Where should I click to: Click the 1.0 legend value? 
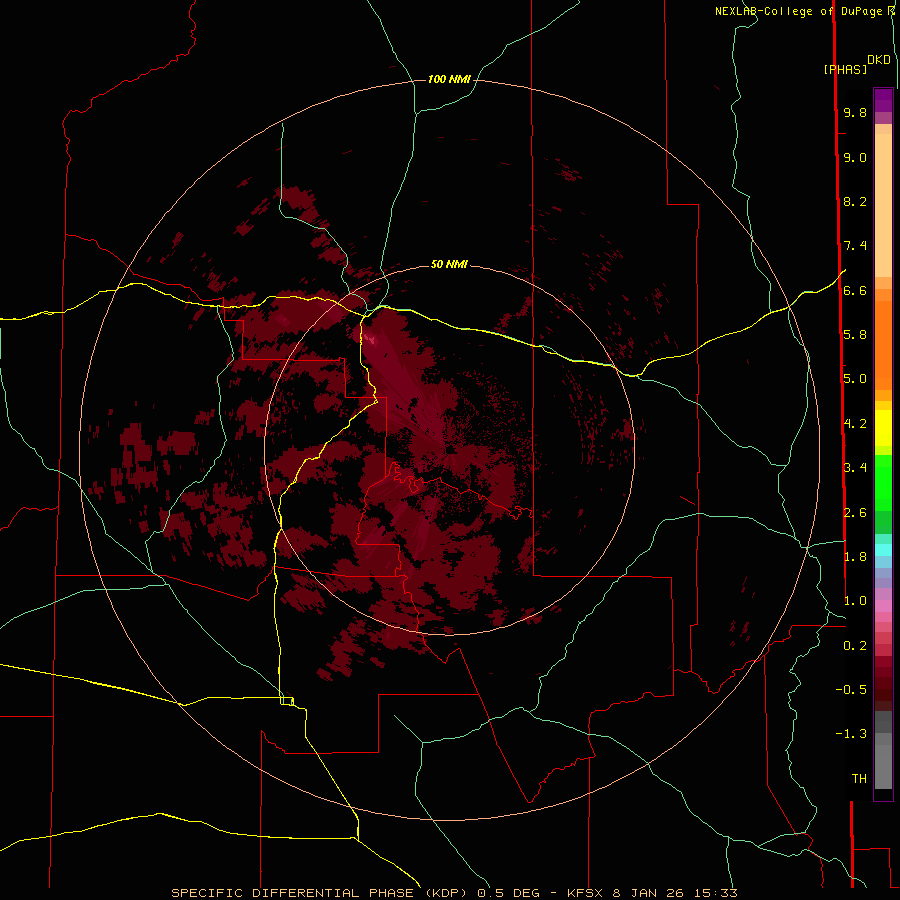click(855, 601)
